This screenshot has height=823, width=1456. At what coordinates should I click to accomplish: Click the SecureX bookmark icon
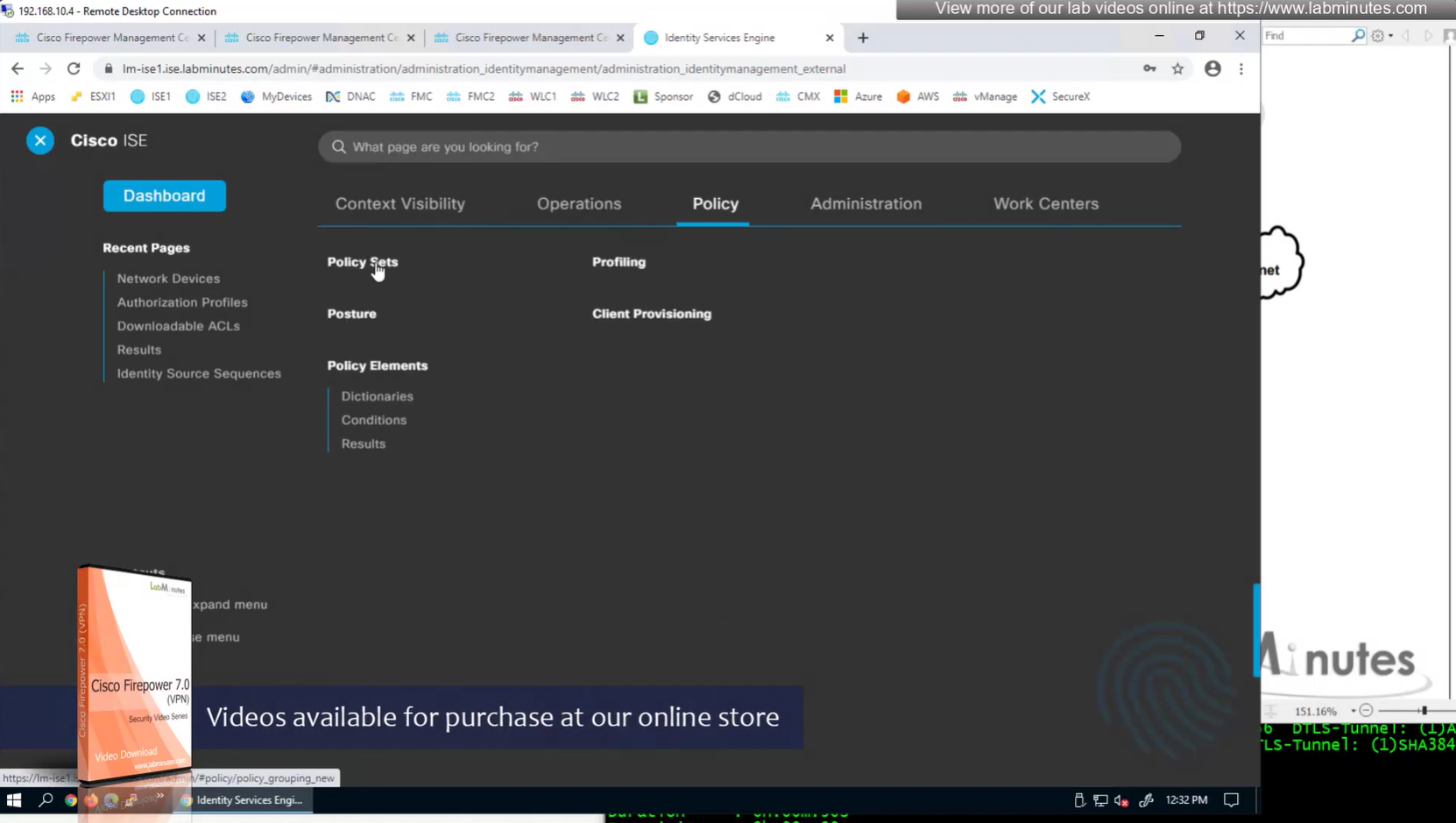1038,96
